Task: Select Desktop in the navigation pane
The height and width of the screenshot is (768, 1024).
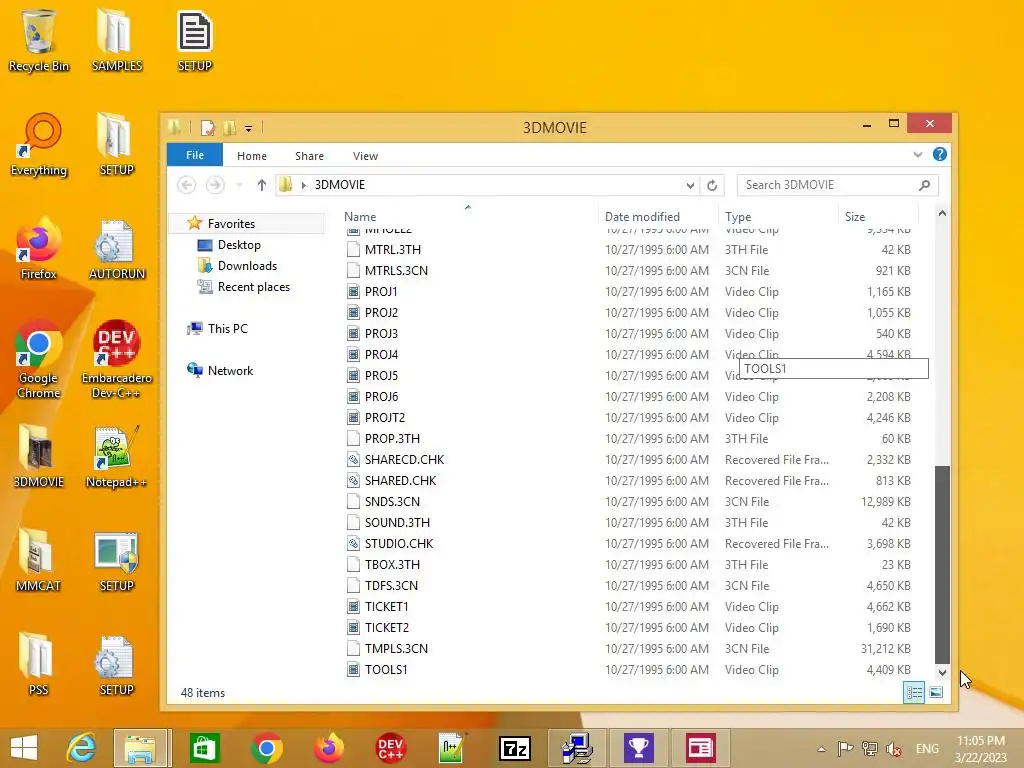Action: (x=239, y=245)
